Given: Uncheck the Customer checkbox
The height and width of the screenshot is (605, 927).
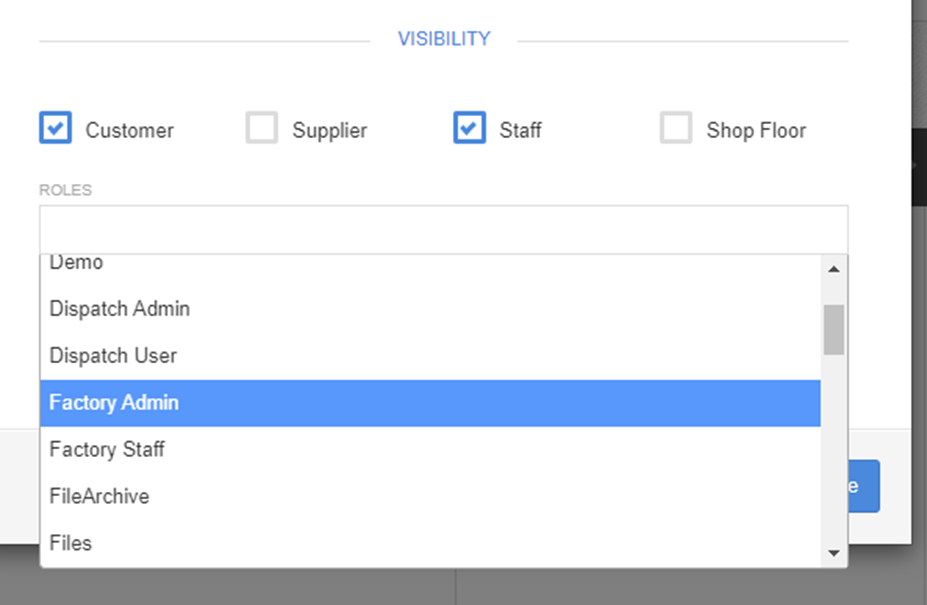Looking at the screenshot, I should (x=55, y=128).
